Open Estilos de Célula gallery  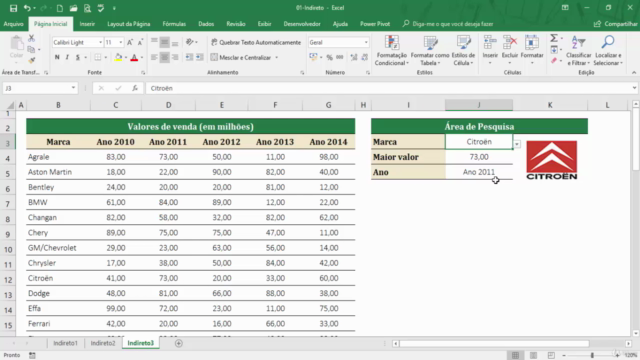[x=463, y=51]
